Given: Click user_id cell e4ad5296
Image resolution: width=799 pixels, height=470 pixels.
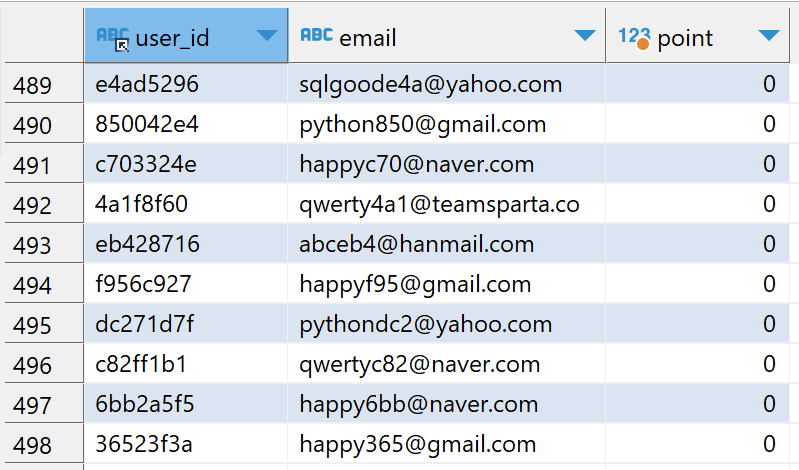Looking at the screenshot, I should pos(187,84).
